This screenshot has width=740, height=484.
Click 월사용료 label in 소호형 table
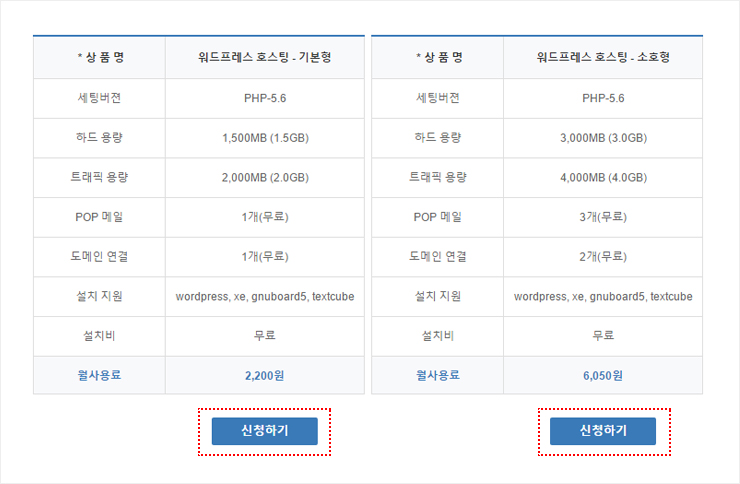tap(438, 376)
